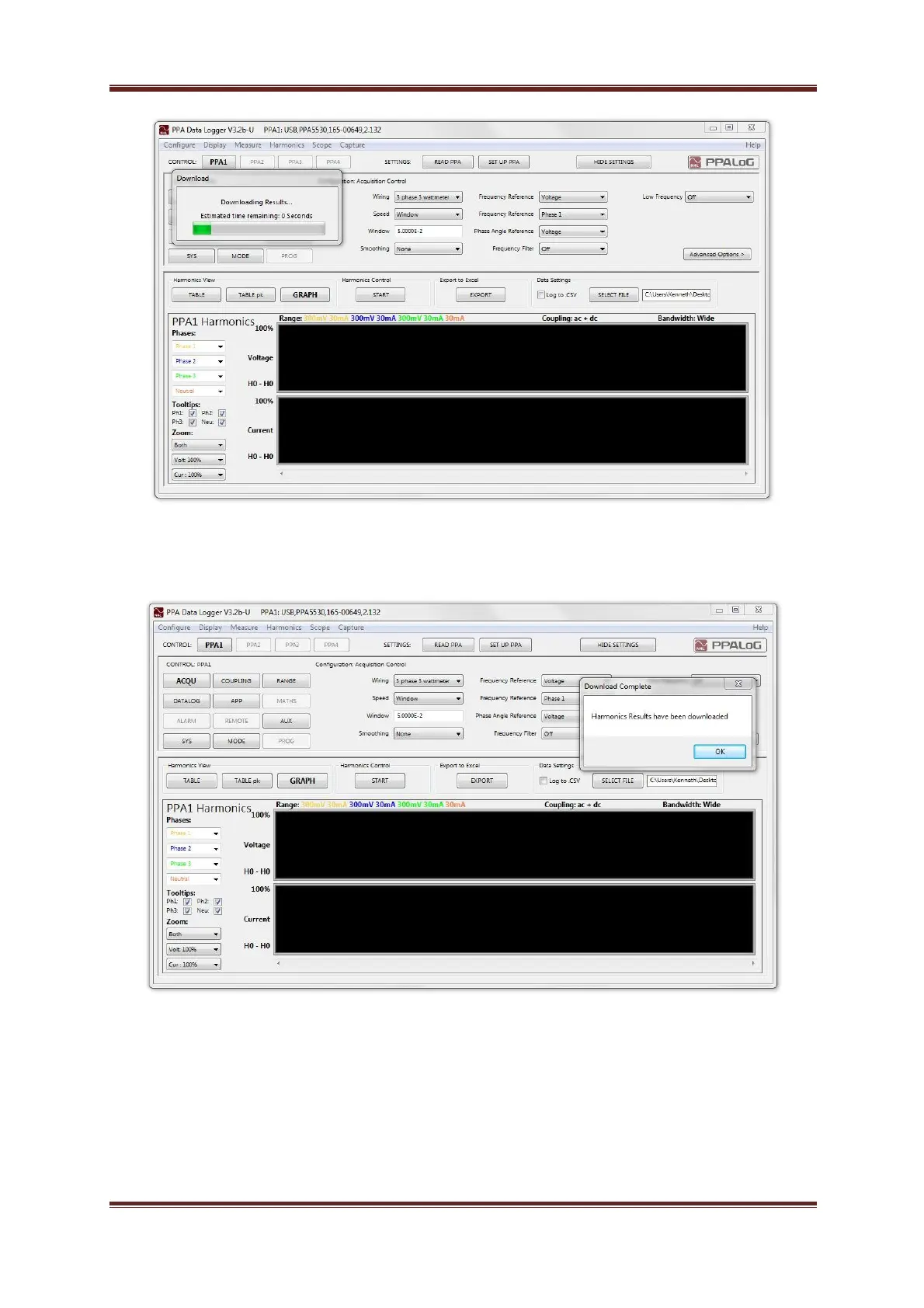
Task: Click COUPLING button in the Download Complete window
Action: point(237,681)
